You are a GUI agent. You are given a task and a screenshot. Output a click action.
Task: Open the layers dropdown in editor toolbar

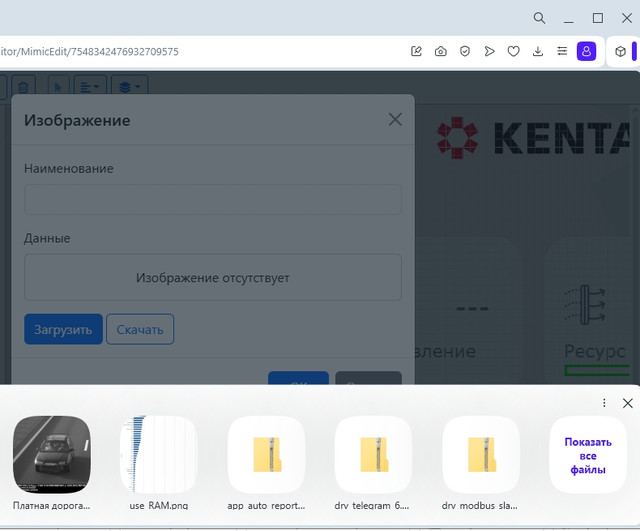click(129, 87)
